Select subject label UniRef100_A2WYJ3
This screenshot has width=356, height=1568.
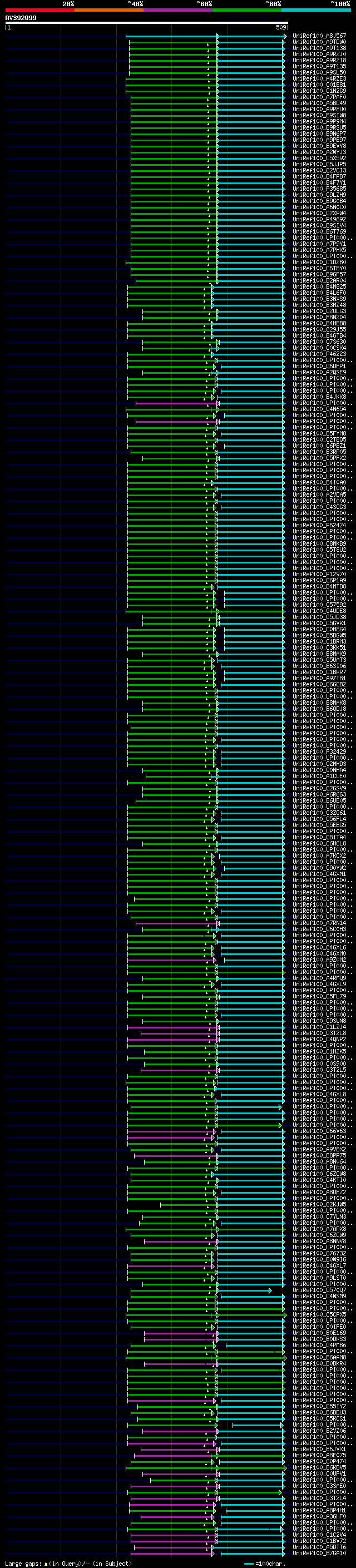pos(319,152)
